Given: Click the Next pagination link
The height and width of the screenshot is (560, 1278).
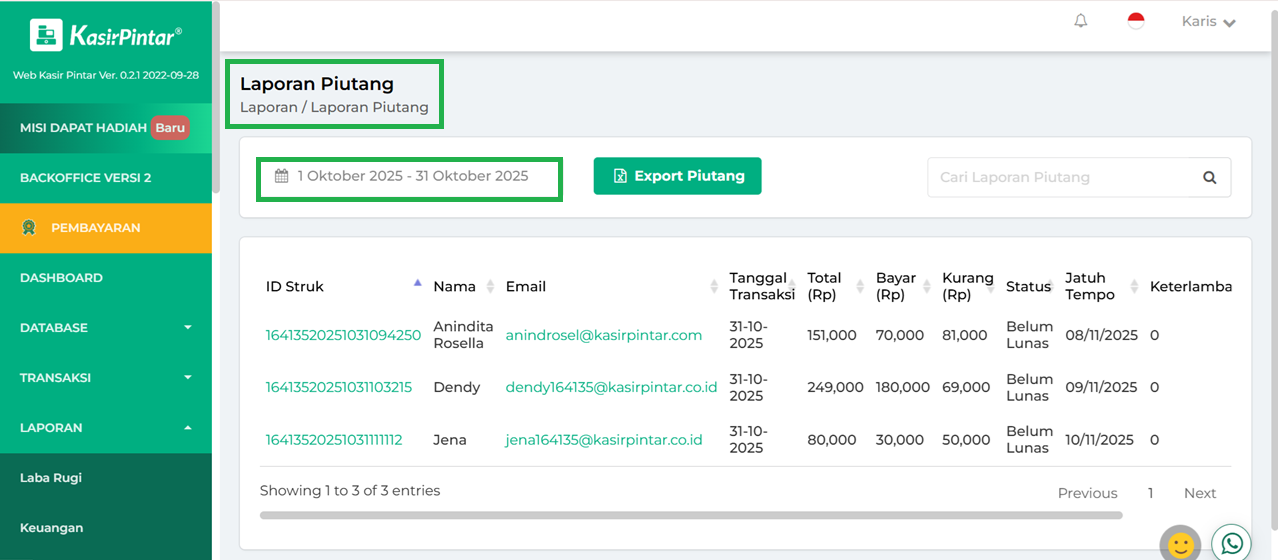Looking at the screenshot, I should pyautogui.click(x=1199, y=493).
